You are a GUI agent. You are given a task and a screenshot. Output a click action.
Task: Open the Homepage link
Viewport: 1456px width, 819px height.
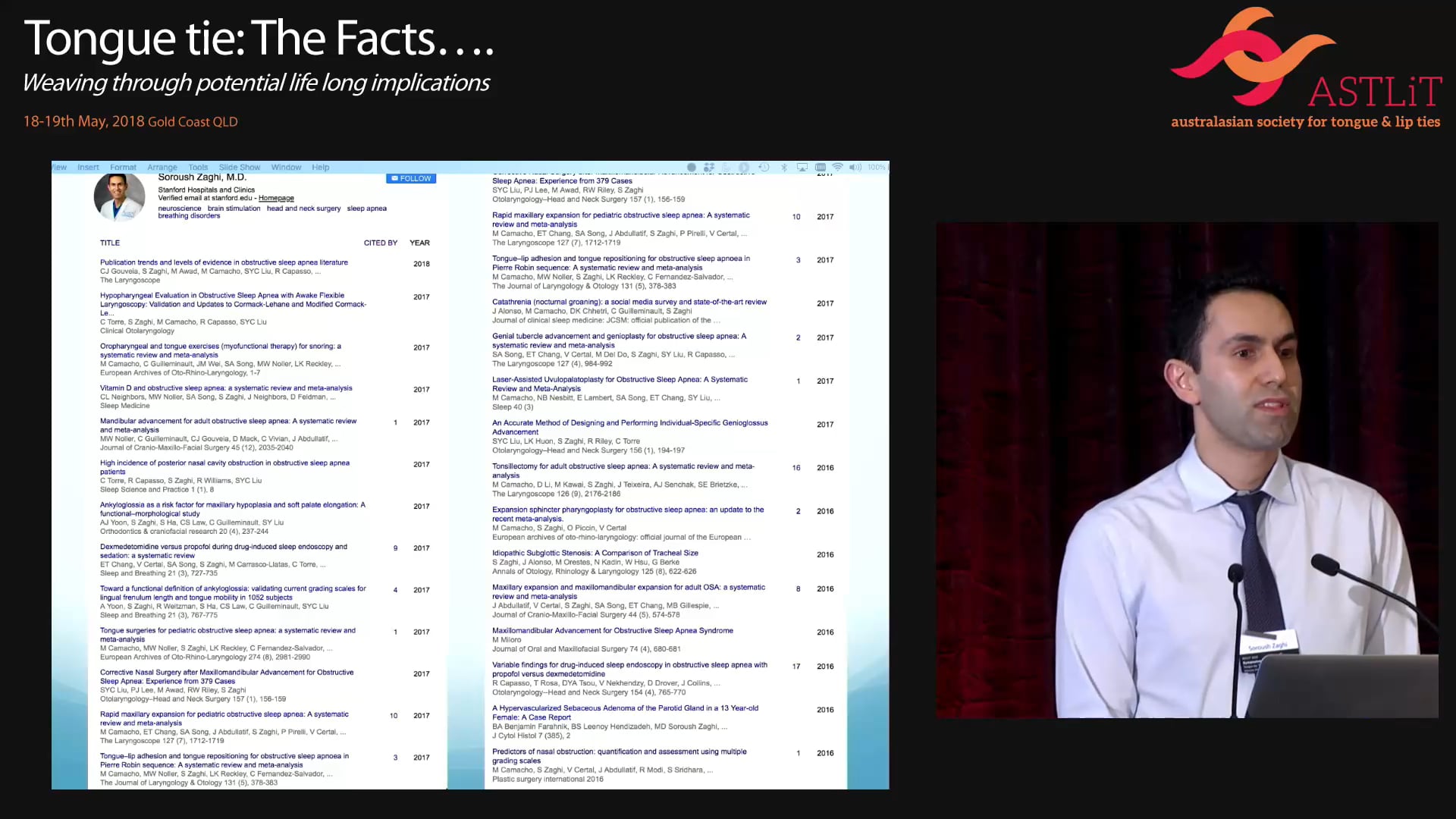coord(276,198)
